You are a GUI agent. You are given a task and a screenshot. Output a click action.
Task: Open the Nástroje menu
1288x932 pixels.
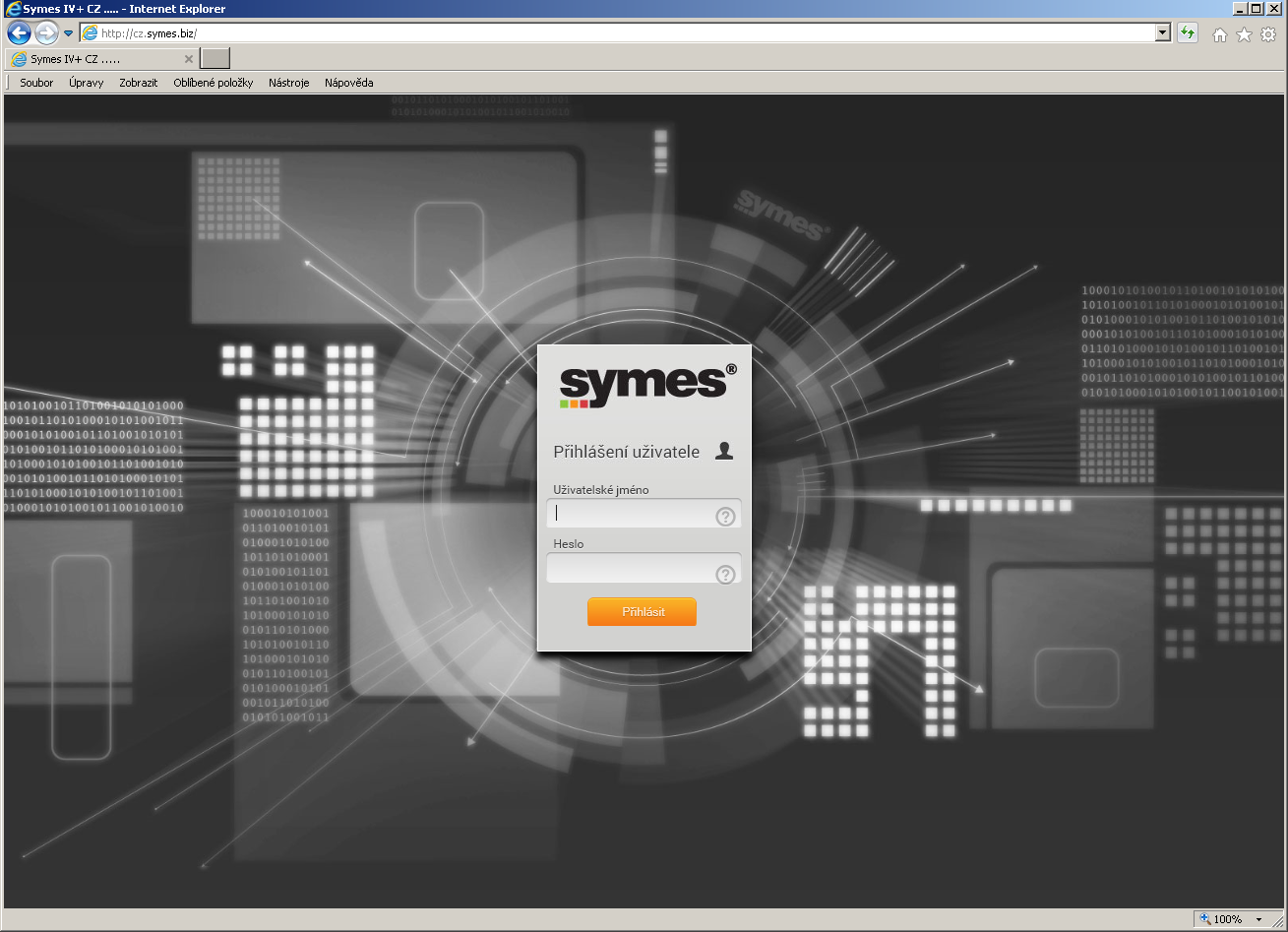tap(288, 83)
